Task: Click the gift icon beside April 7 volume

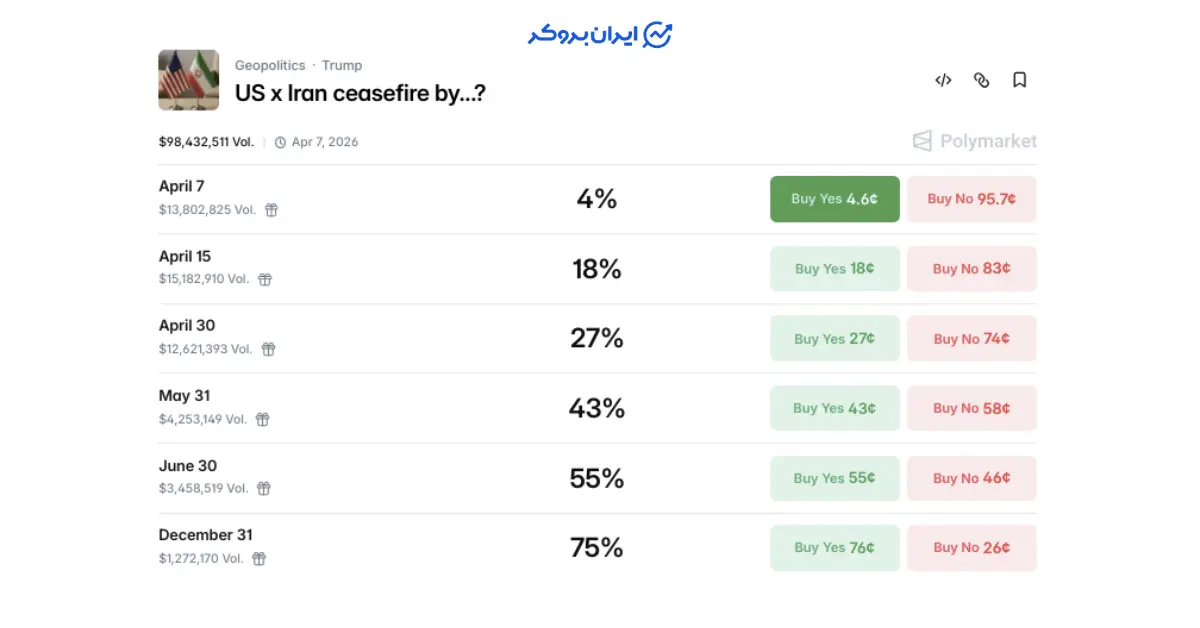Action: coord(271,210)
